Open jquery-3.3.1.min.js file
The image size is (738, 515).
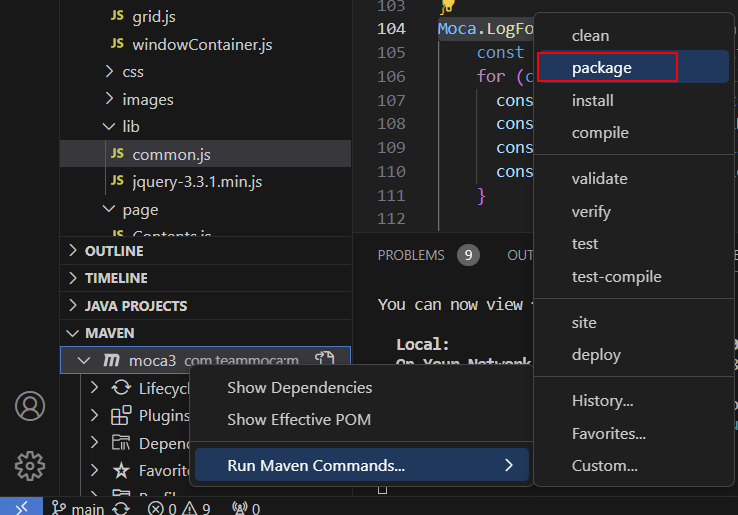[197, 182]
